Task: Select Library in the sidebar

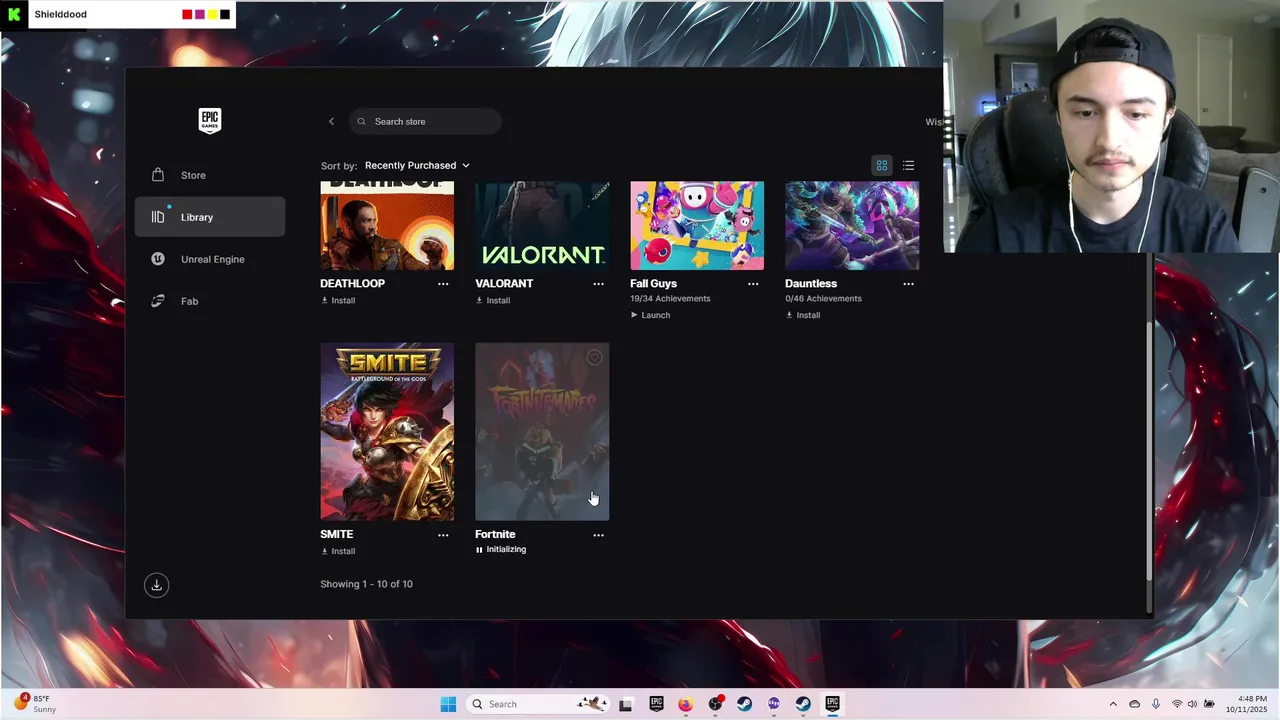Action: [x=210, y=217]
